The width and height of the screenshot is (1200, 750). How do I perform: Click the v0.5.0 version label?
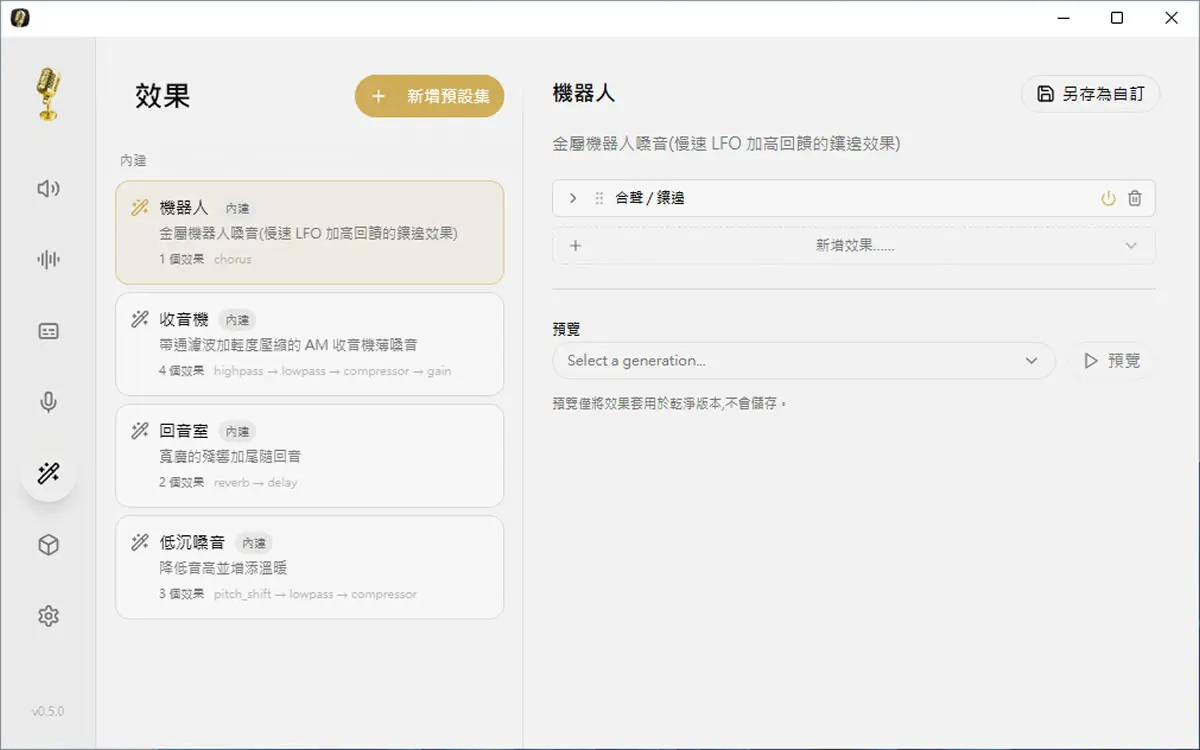pos(48,712)
